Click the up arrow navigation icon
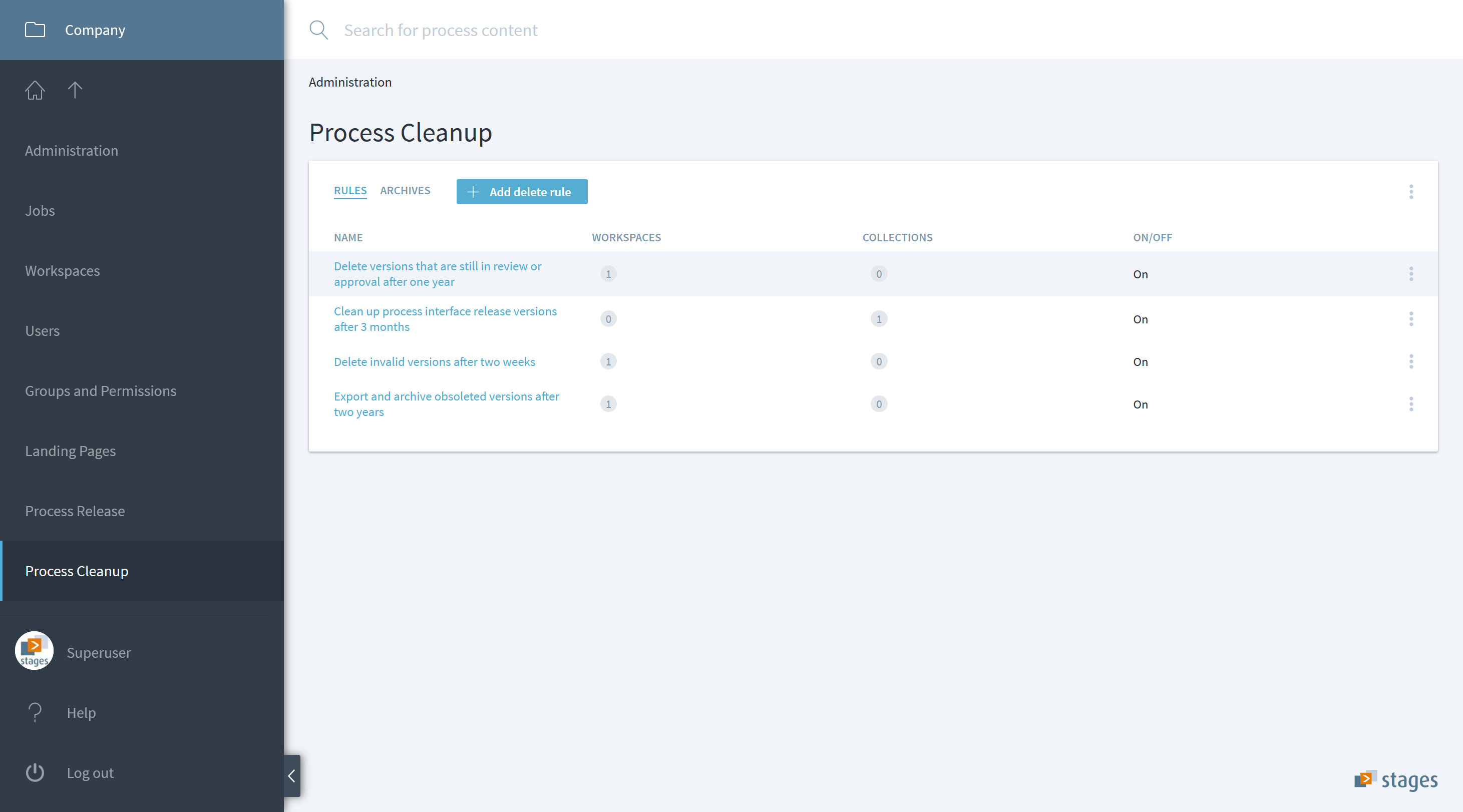Image resolution: width=1463 pixels, height=812 pixels. [75, 90]
